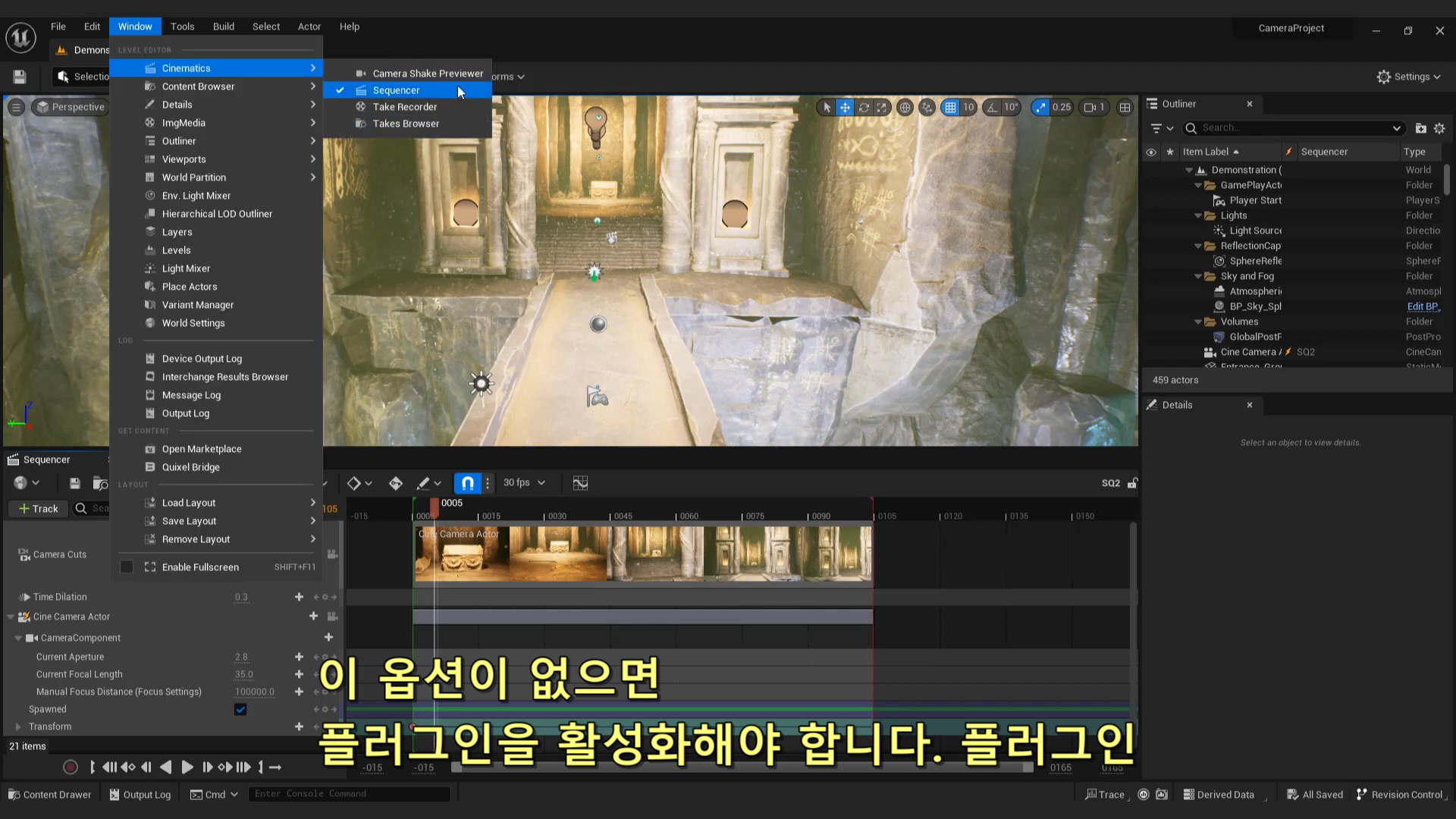This screenshot has width=1456, height=819.
Task: Open the Sequencer curve editor icon
Action: (x=580, y=483)
